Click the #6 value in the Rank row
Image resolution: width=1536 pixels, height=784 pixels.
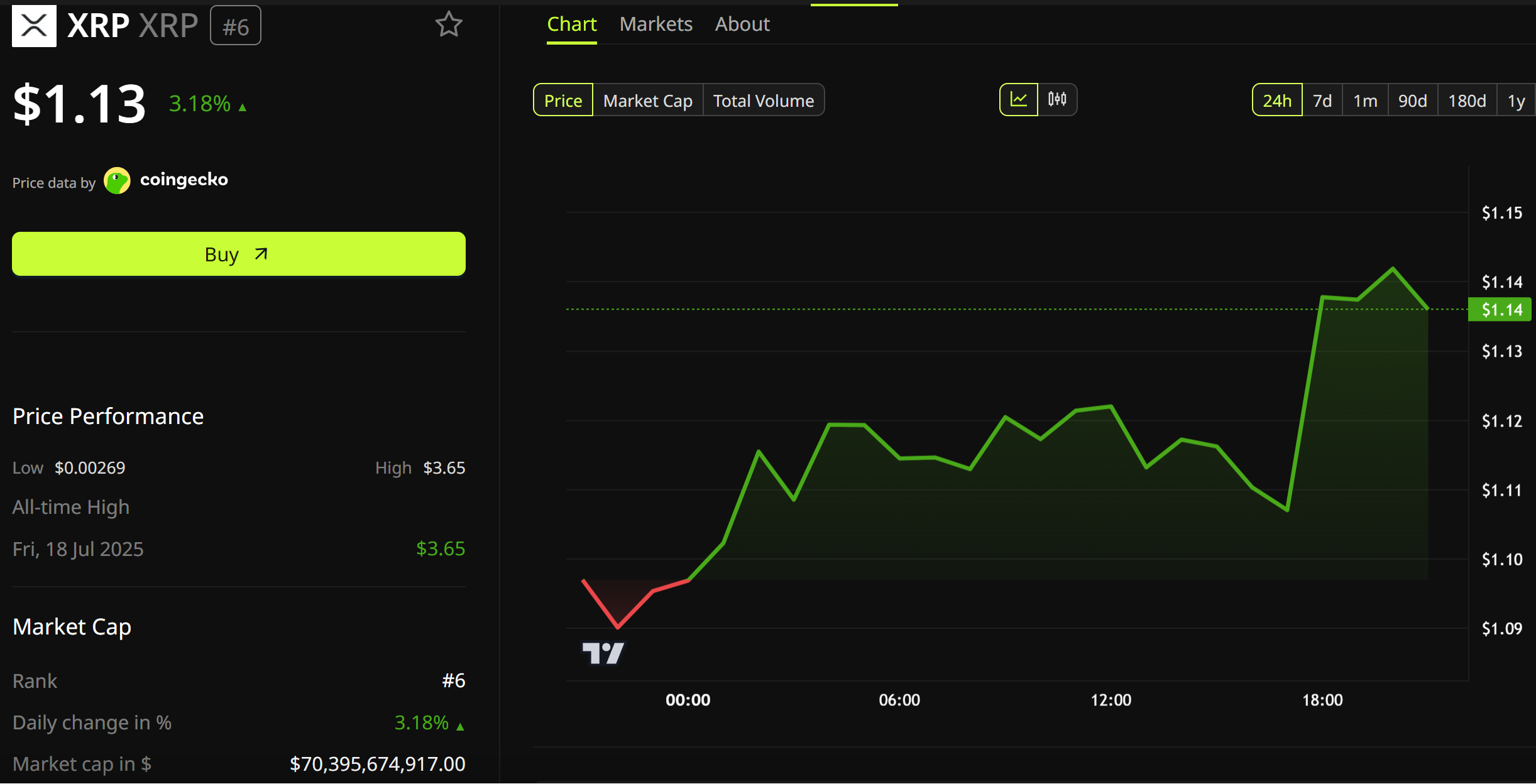click(x=453, y=681)
